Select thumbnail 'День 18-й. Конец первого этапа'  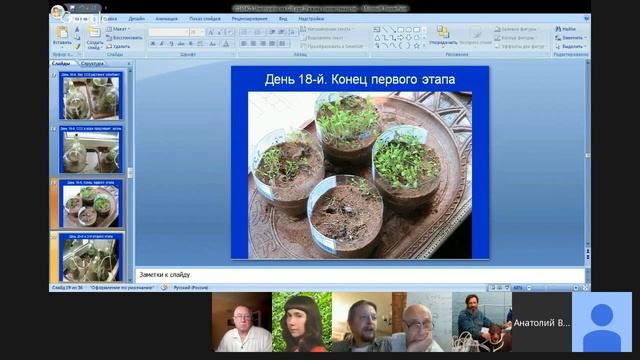coord(91,203)
